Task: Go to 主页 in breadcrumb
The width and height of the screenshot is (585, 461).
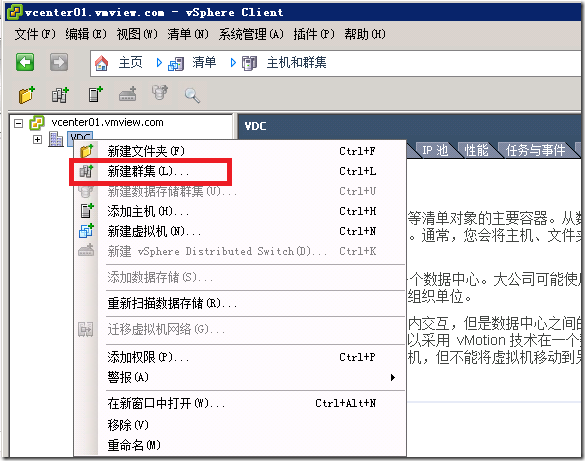Action: tap(131, 62)
